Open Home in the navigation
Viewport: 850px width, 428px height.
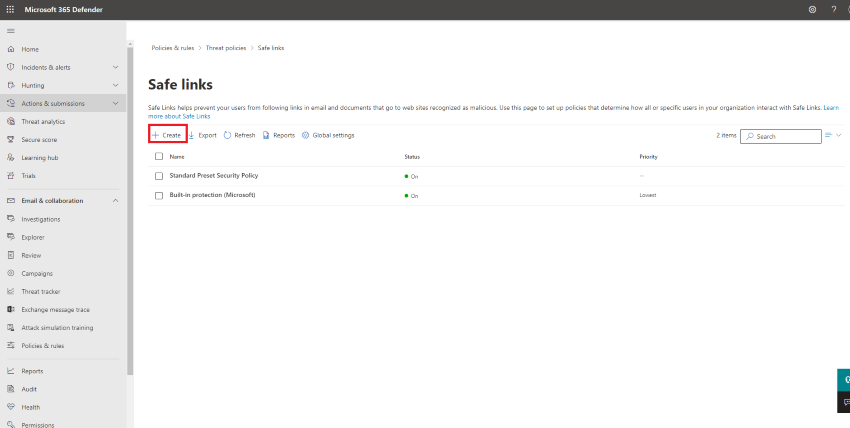pyautogui.click(x=30, y=49)
